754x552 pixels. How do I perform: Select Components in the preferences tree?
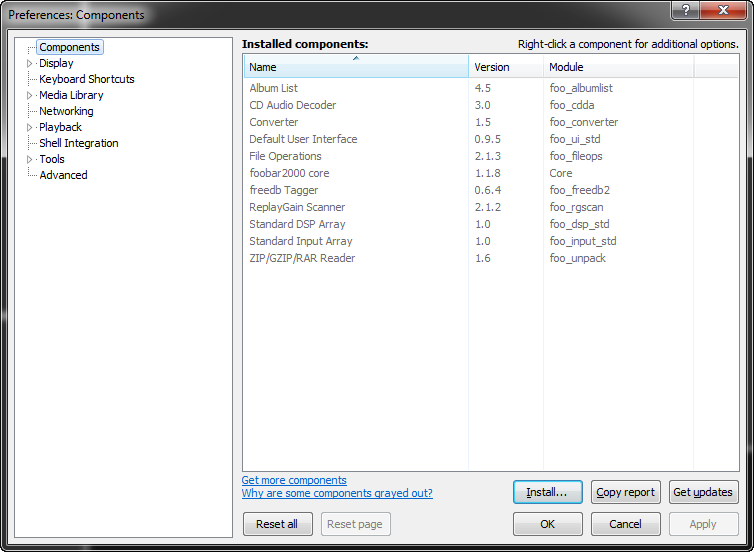click(69, 47)
